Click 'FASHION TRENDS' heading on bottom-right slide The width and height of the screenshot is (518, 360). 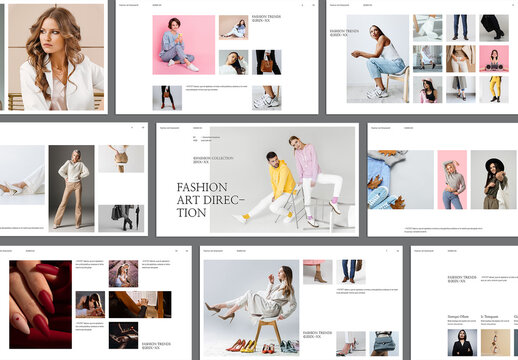(x=462, y=279)
